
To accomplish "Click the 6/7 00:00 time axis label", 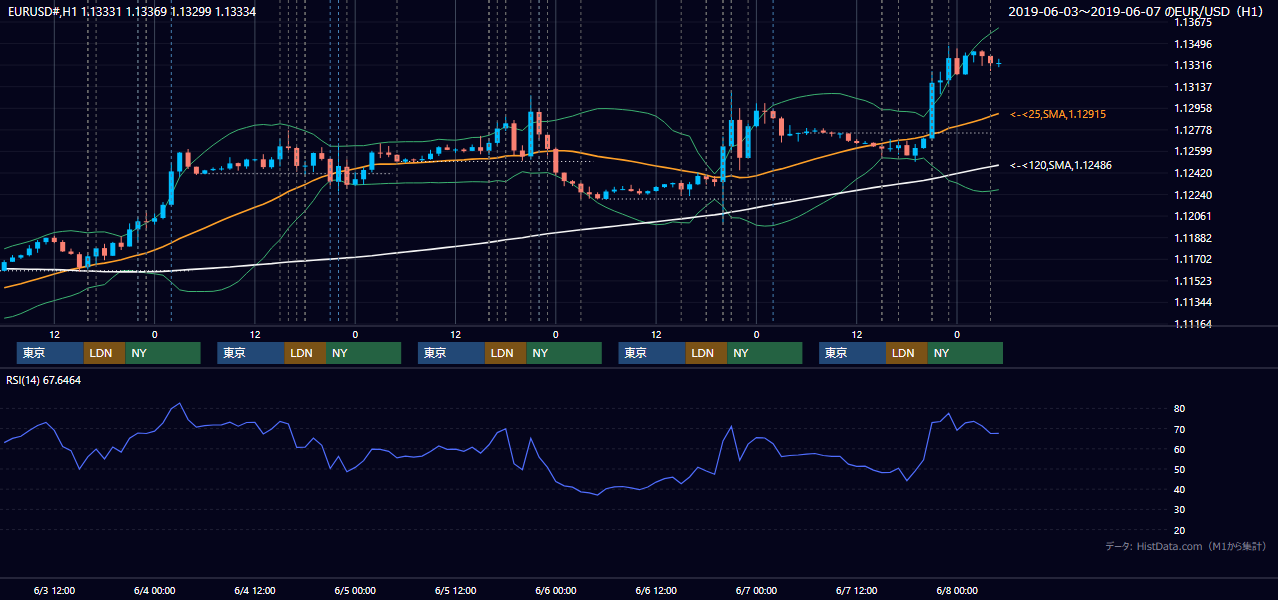I will [x=756, y=590].
